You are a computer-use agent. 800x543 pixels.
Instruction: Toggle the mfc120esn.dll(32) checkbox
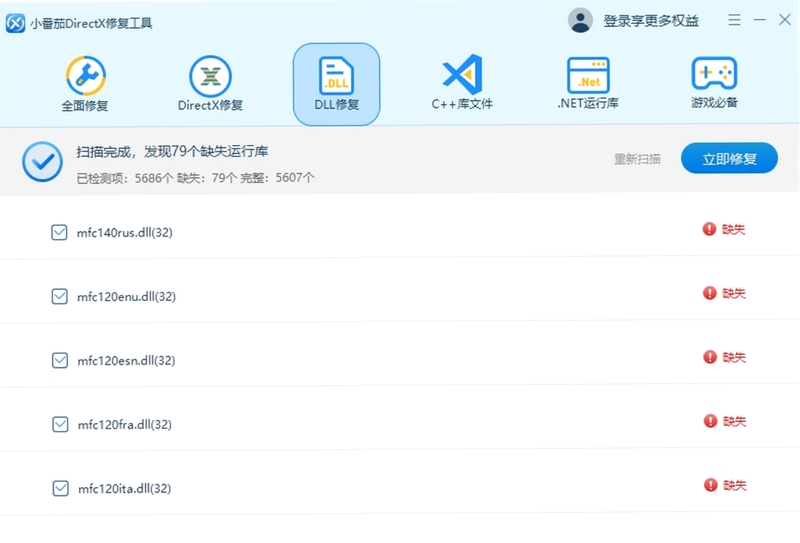pyautogui.click(x=60, y=360)
